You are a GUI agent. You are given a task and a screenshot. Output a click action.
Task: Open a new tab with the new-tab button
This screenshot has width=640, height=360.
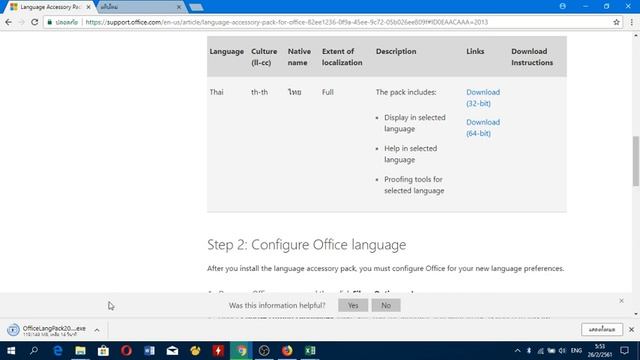click(x=196, y=7)
